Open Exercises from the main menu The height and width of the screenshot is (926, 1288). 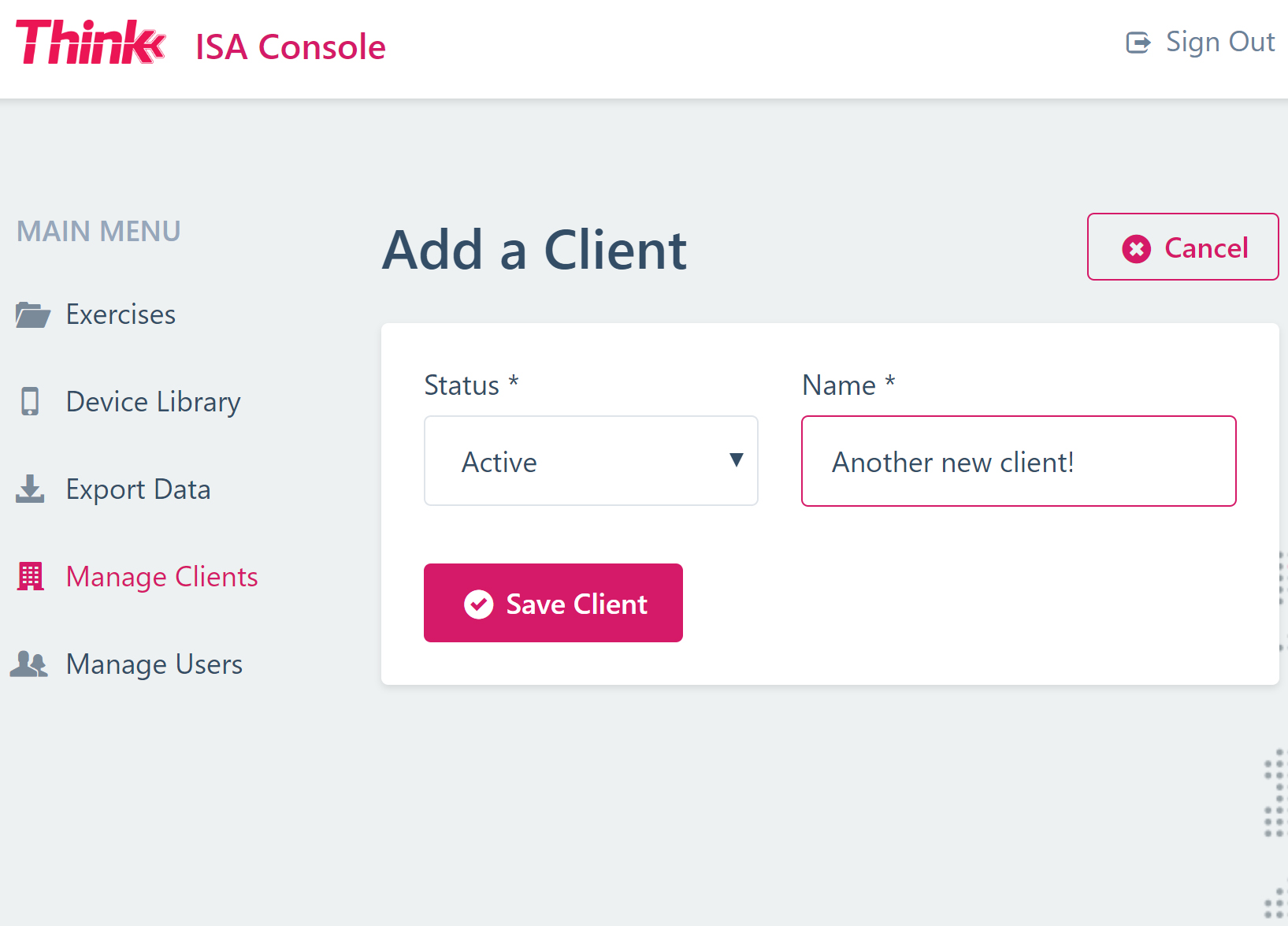point(120,314)
